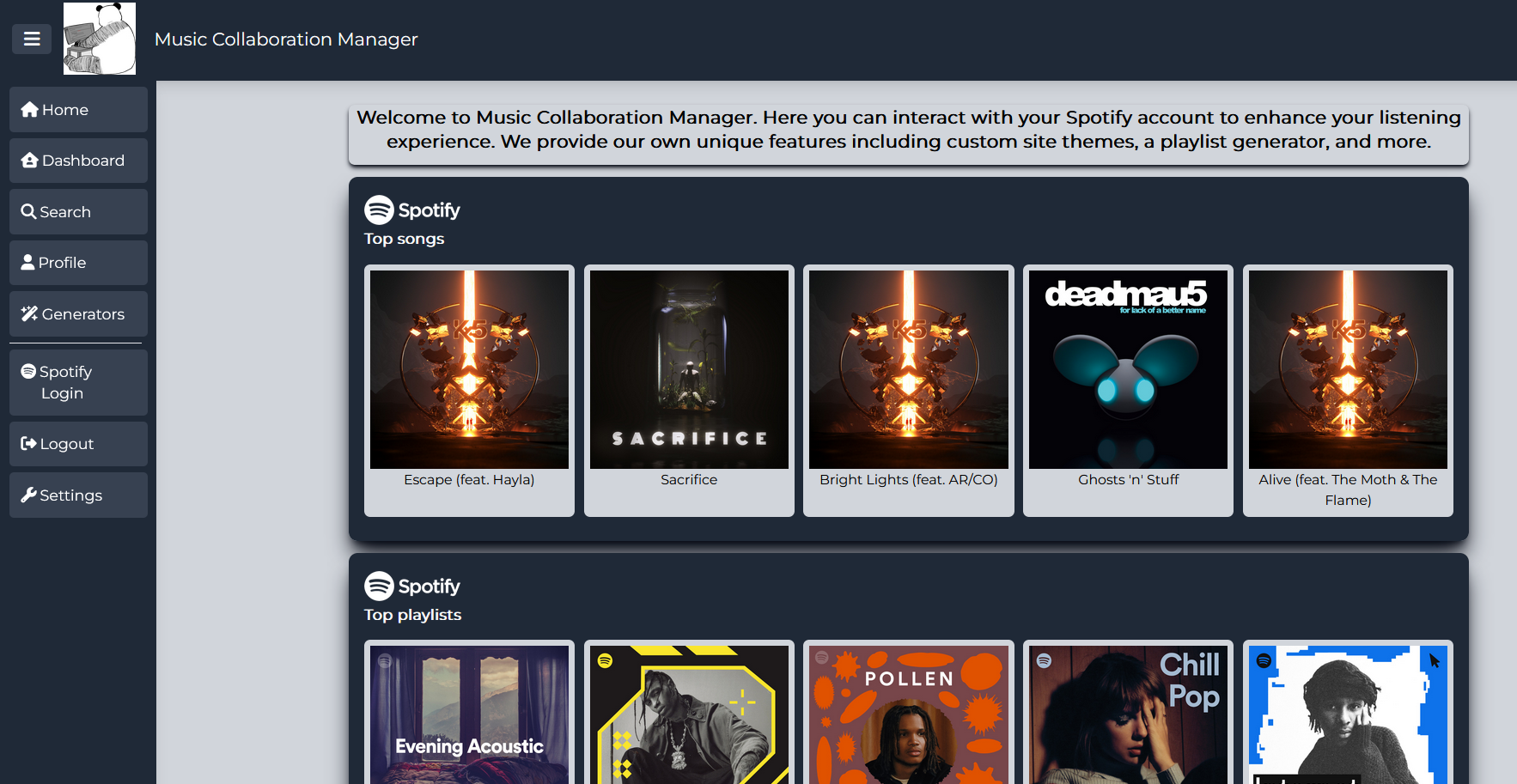The height and width of the screenshot is (784, 1517).
Task: Click the Dashboard shop icon
Action: pos(28,160)
